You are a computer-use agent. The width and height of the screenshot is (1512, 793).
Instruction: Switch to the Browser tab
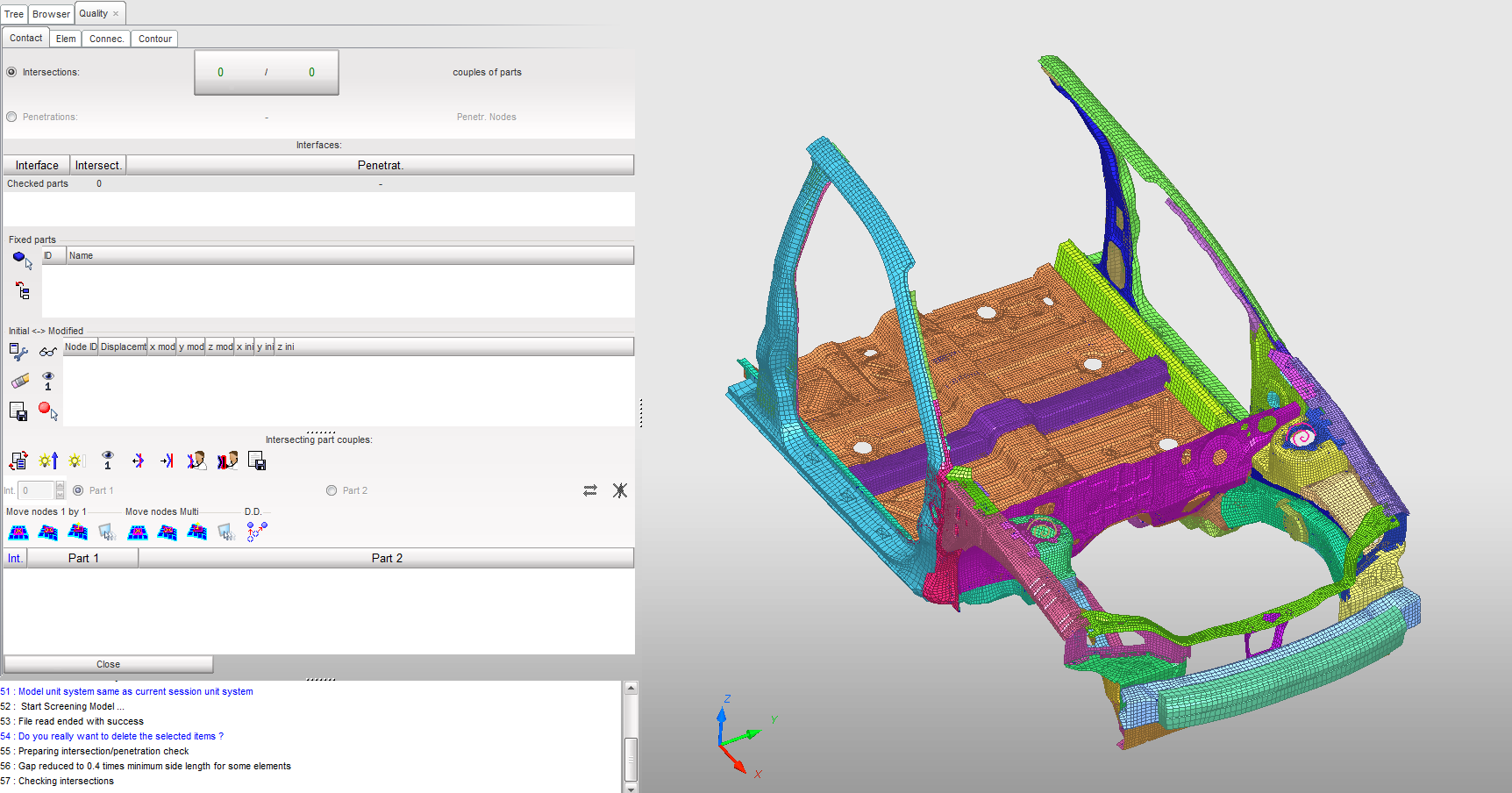click(51, 14)
